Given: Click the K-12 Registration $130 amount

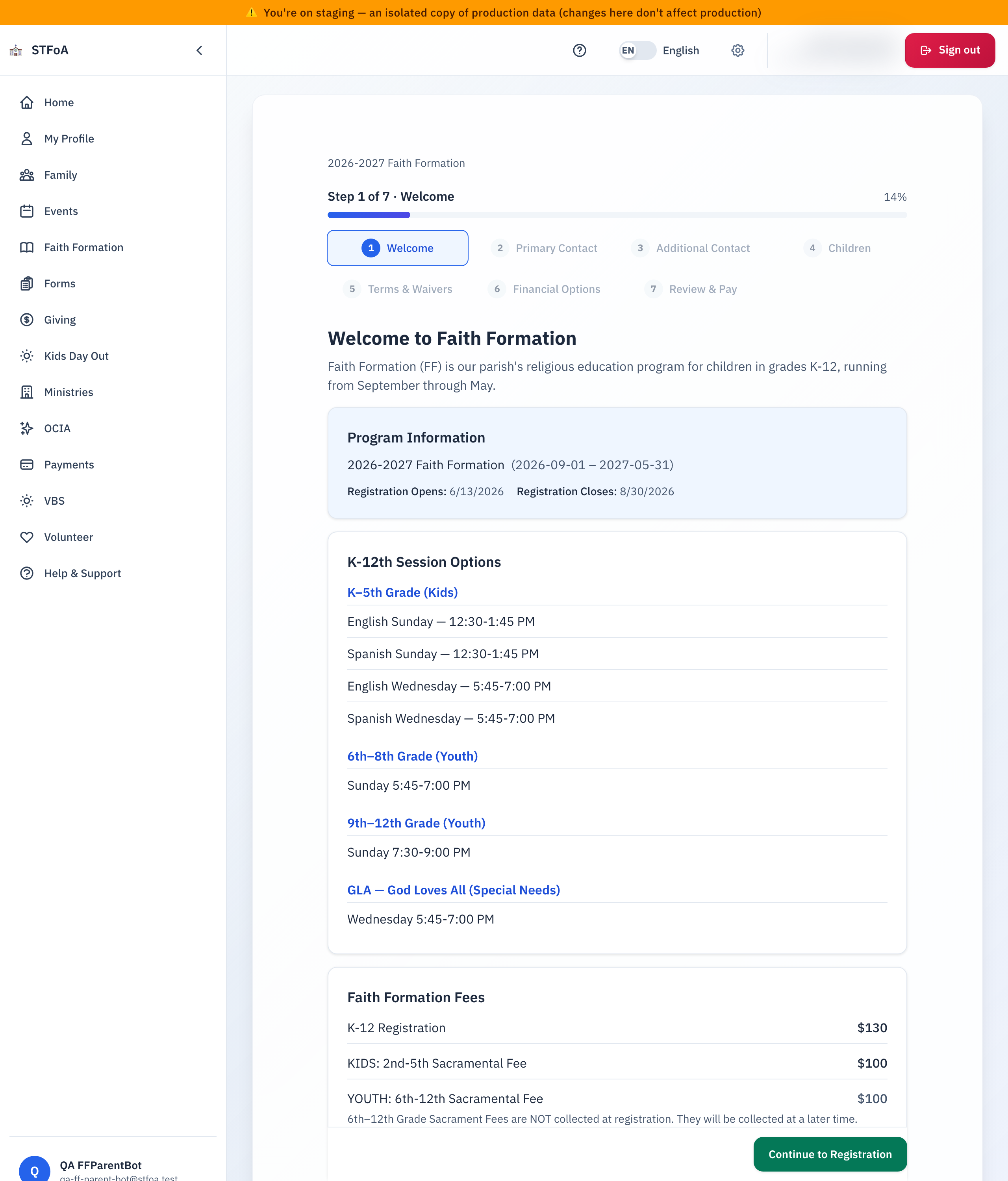Looking at the screenshot, I should [872, 1028].
